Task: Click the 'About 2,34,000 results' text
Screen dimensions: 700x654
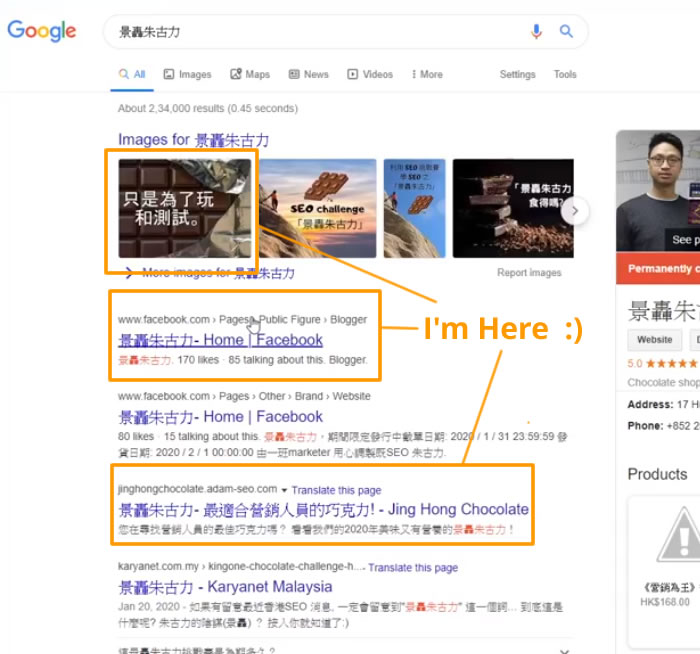Action: (208, 108)
